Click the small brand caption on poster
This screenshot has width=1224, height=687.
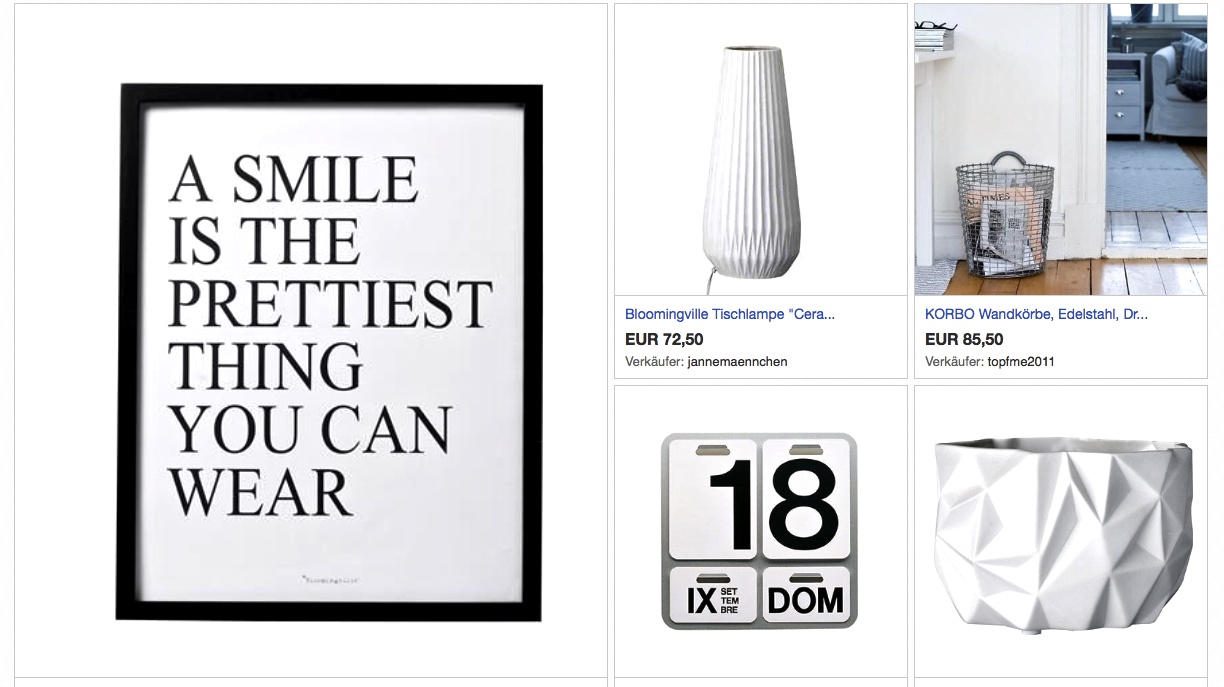click(330, 579)
